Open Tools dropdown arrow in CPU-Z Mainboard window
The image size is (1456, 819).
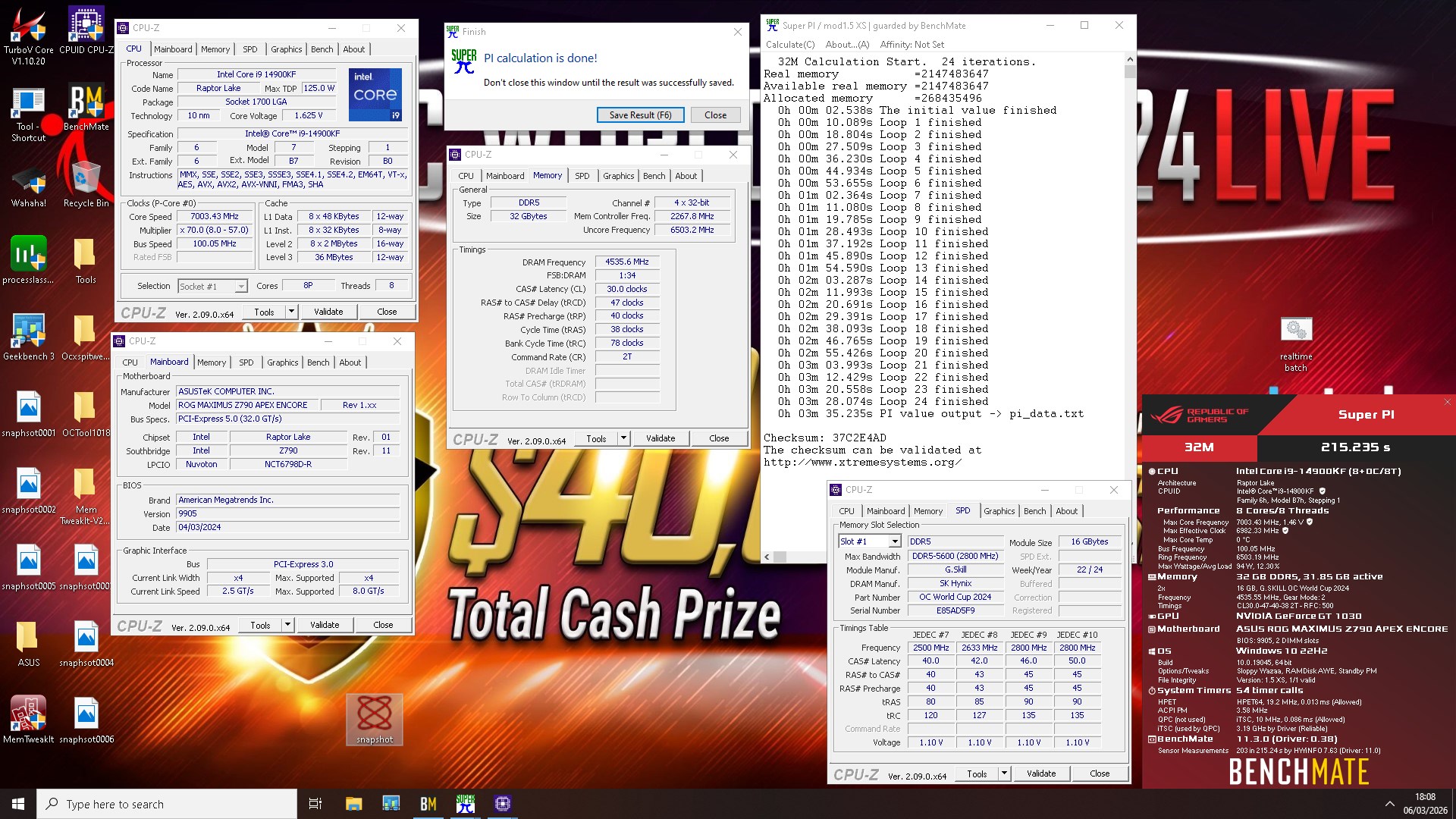click(287, 625)
